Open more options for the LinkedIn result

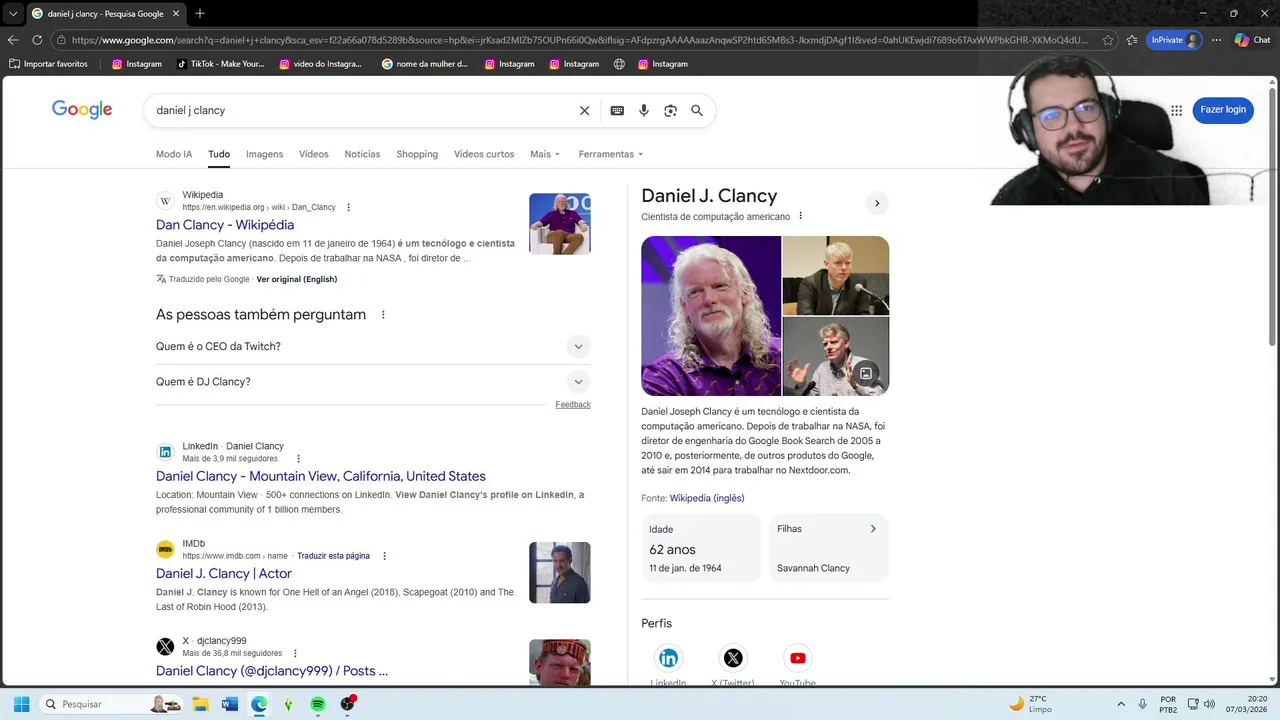pyautogui.click(x=298, y=459)
